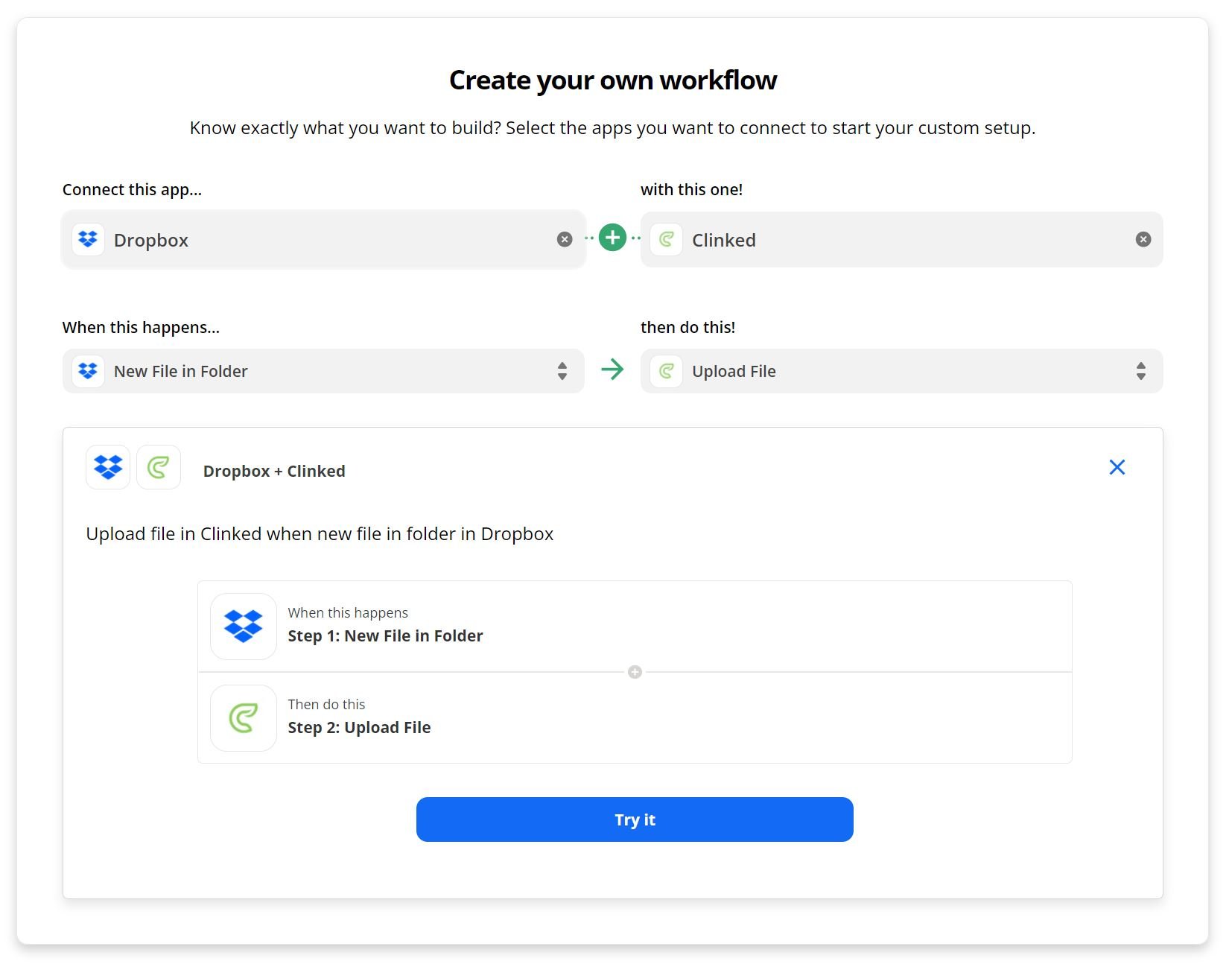
Task: Click the Try it button
Action: (x=635, y=819)
